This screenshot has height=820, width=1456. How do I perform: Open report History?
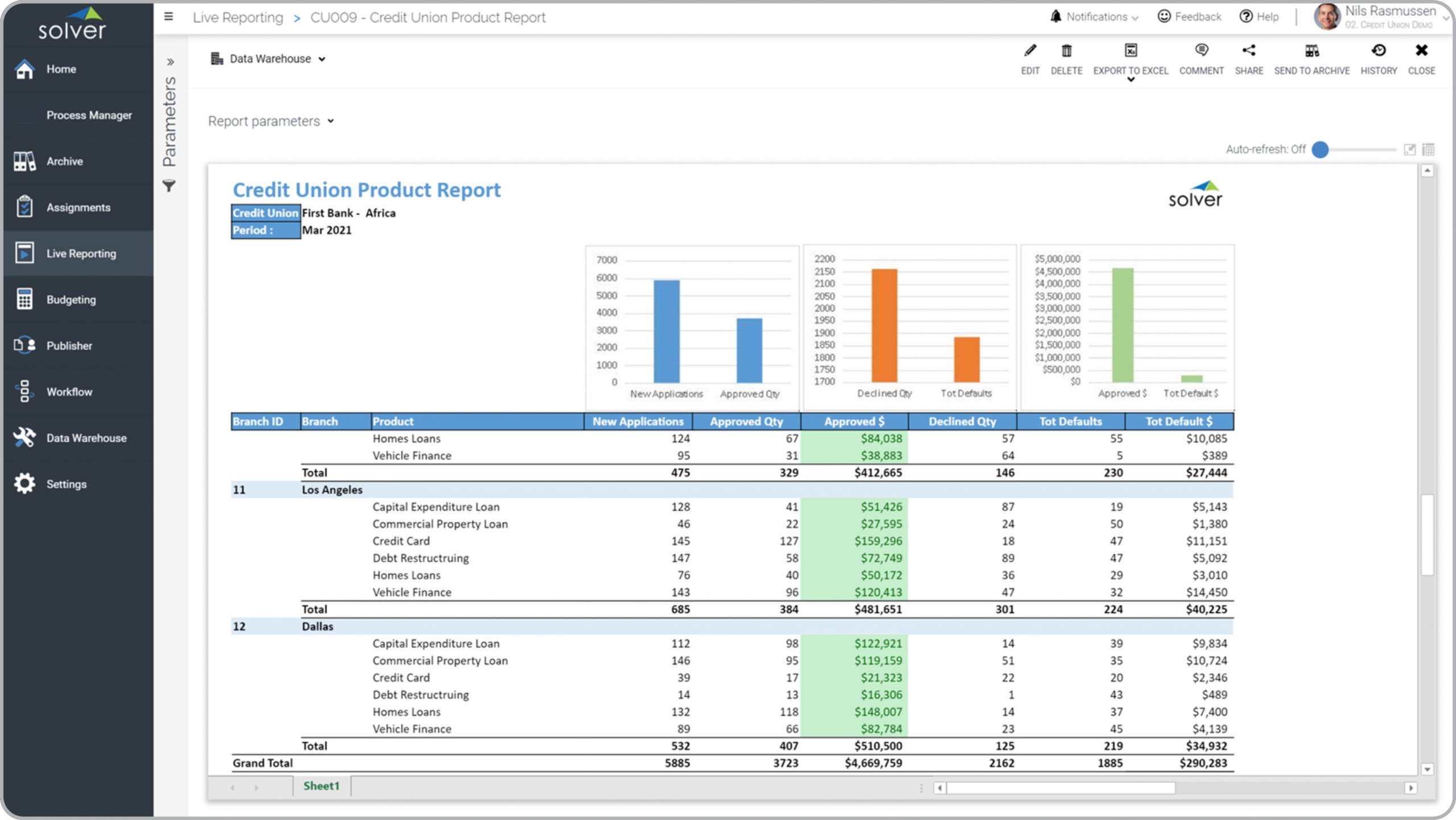(x=1378, y=51)
